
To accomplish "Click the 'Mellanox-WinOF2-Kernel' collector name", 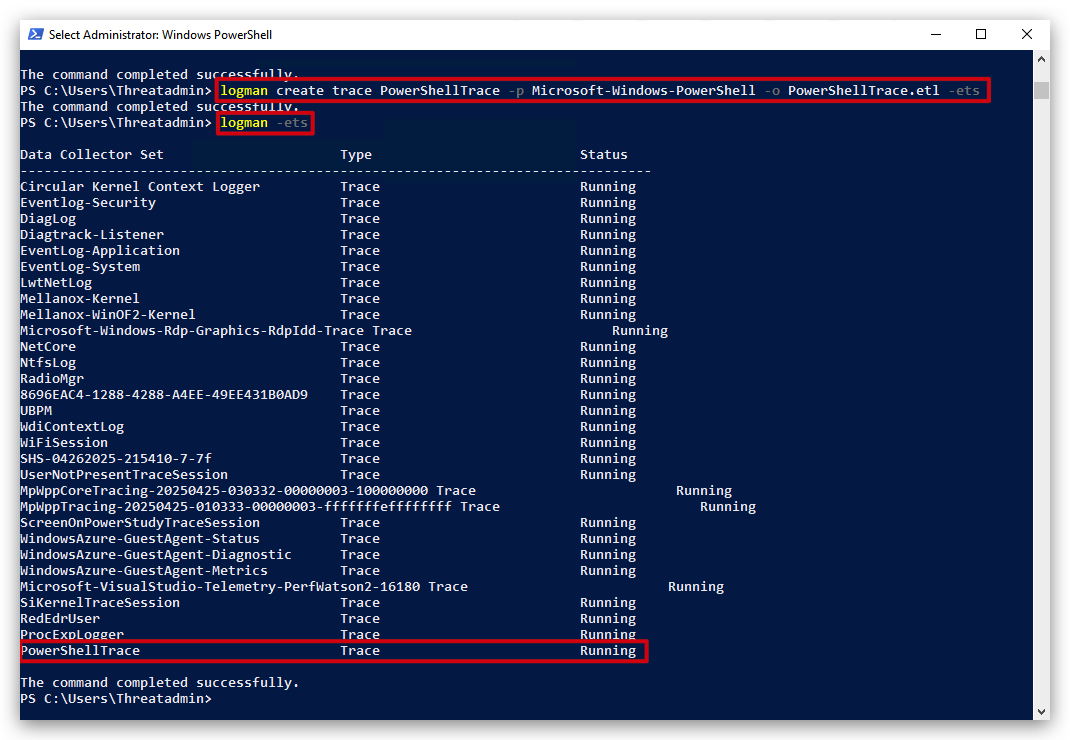I will coord(108,315).
